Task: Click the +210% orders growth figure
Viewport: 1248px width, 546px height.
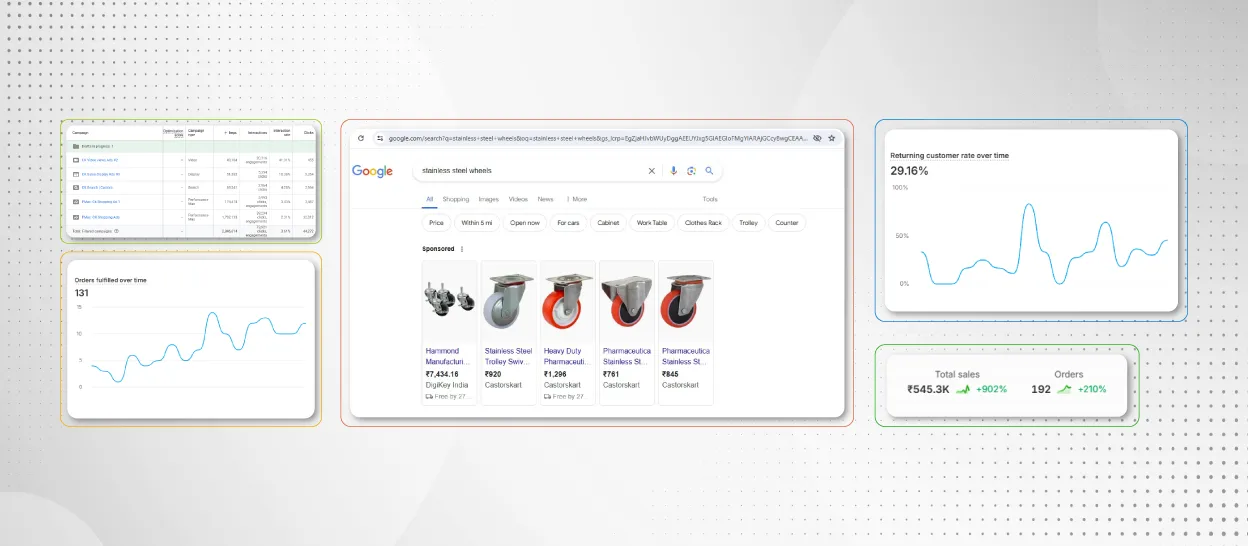Action: (1091, 389)
